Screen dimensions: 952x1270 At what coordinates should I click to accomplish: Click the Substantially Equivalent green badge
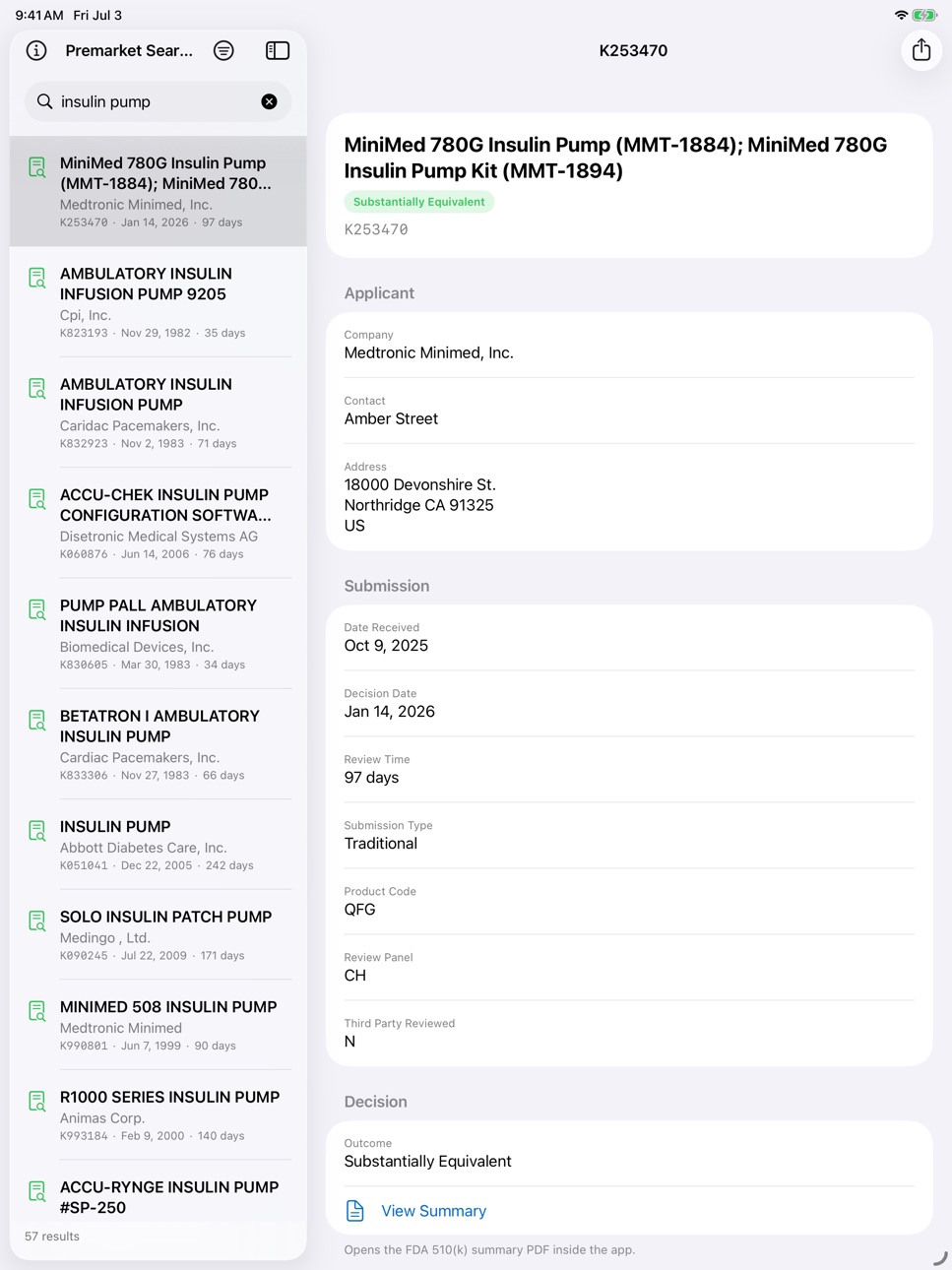[x=418, y=202]
